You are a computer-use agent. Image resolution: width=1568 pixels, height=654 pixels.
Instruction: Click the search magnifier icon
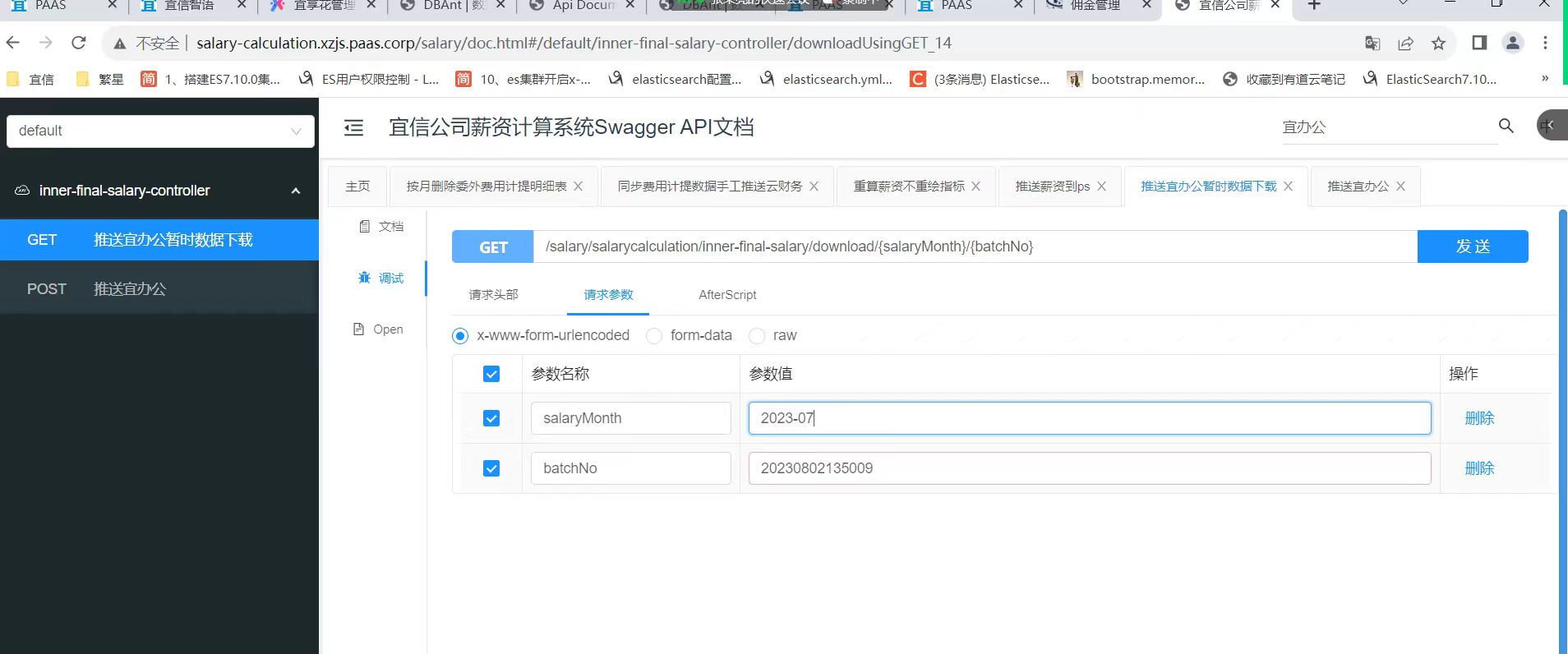click(1506, 126)
